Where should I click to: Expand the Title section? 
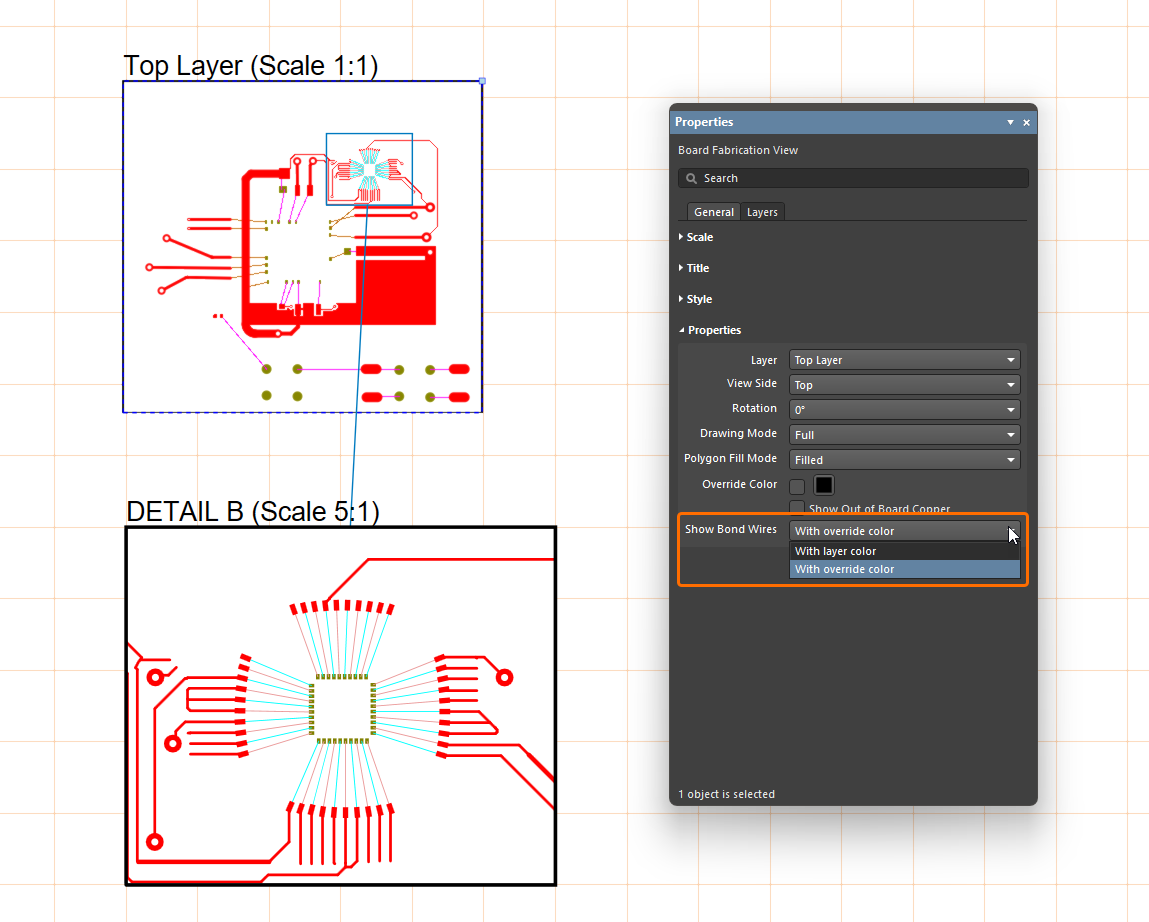(x=694, y=268)
